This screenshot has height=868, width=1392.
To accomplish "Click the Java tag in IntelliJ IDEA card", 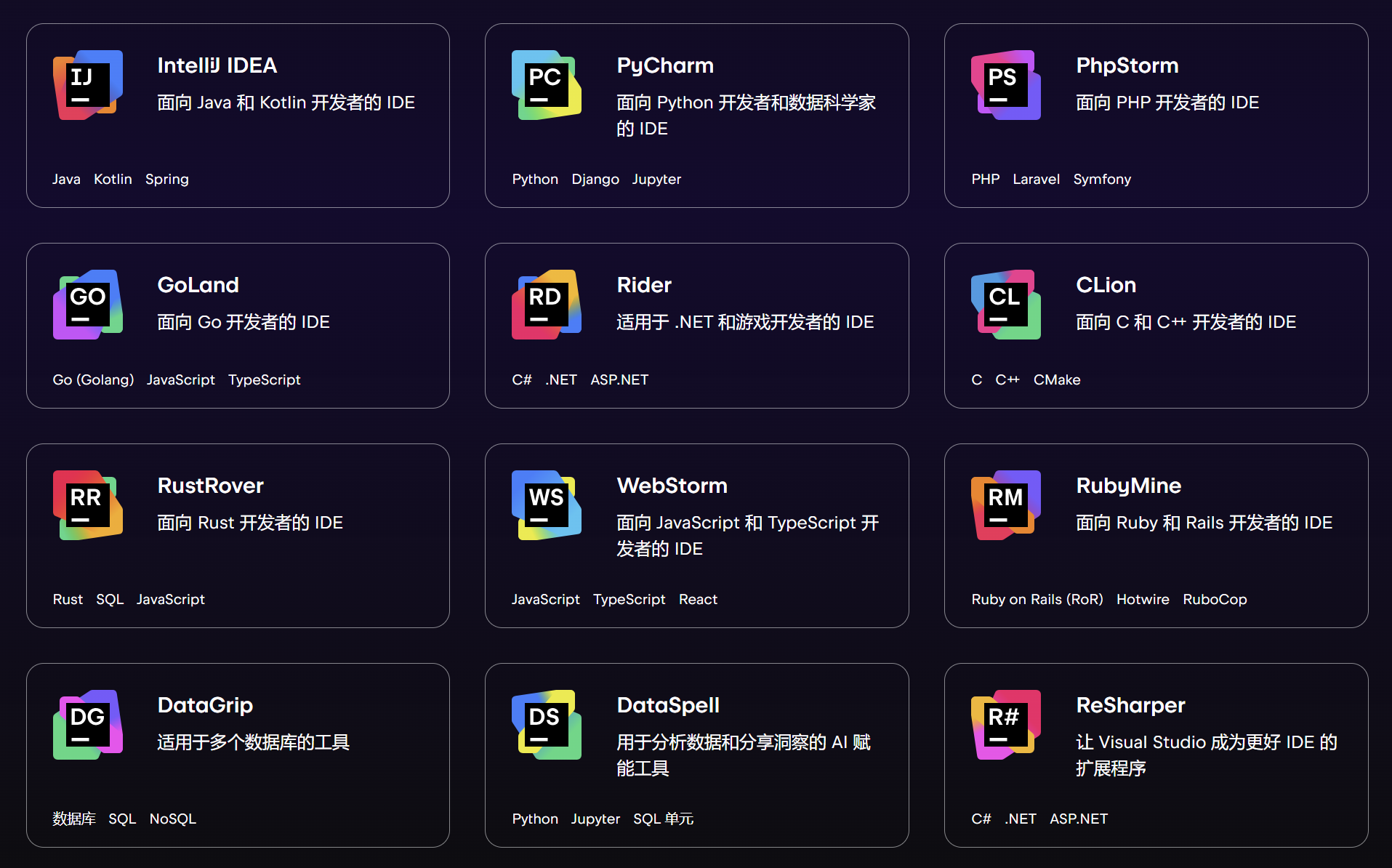I will point(66,179).
